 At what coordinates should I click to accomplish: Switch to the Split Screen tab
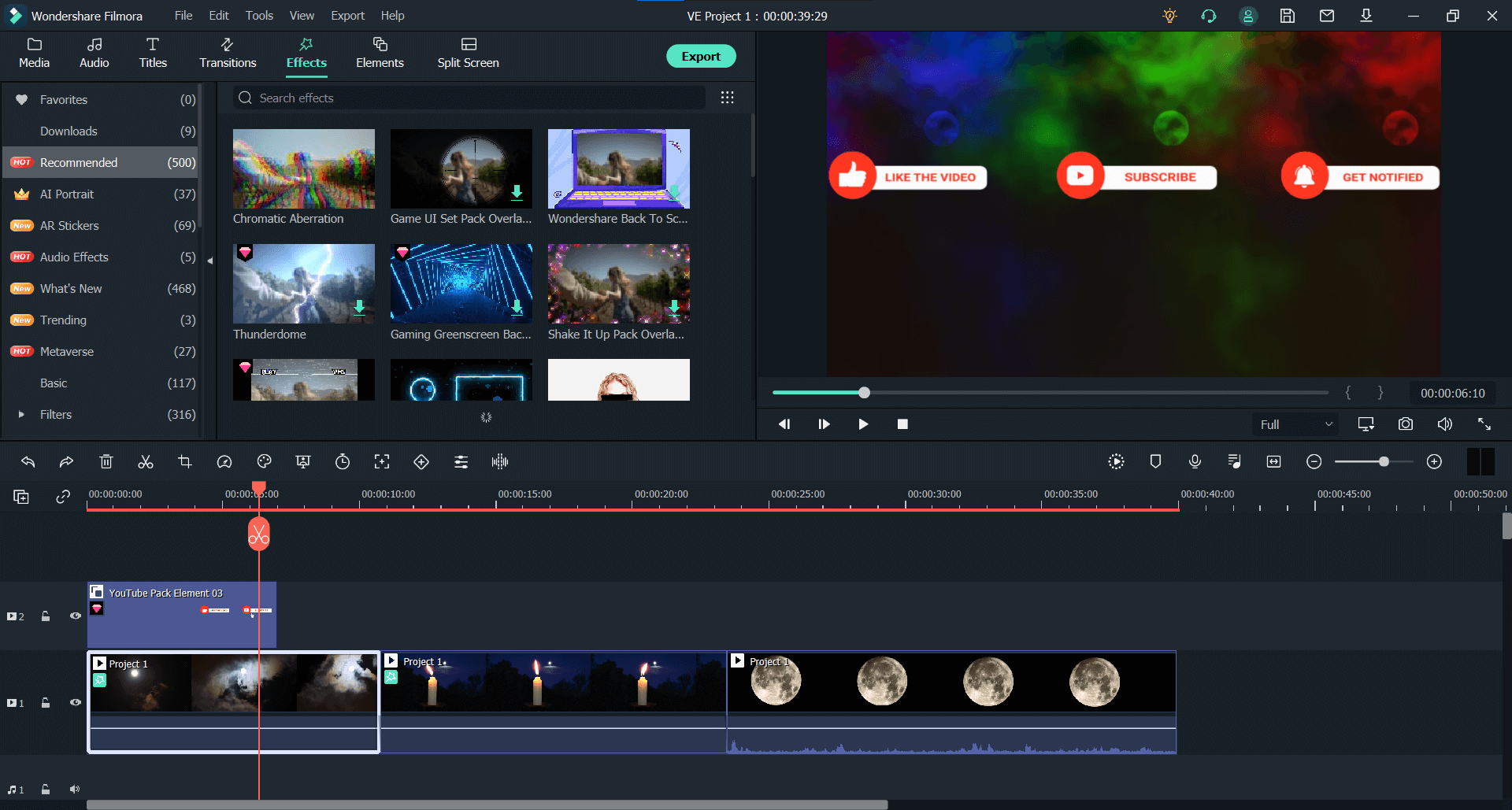(x=468, y=54)
